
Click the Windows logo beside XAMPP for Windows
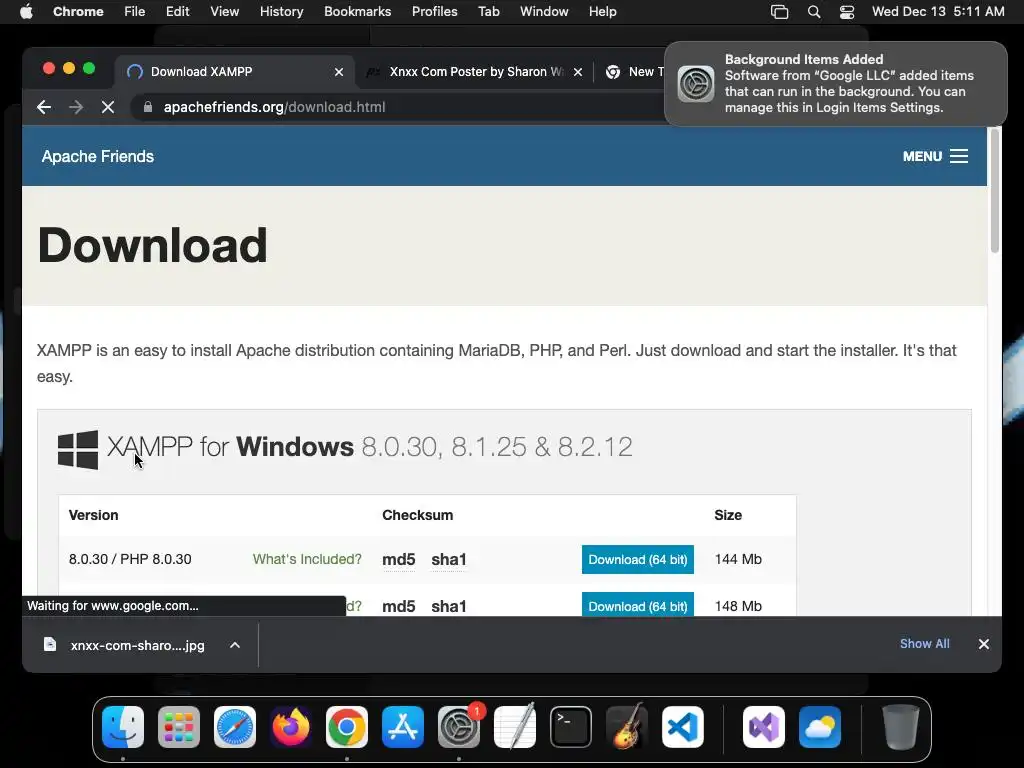78,449
